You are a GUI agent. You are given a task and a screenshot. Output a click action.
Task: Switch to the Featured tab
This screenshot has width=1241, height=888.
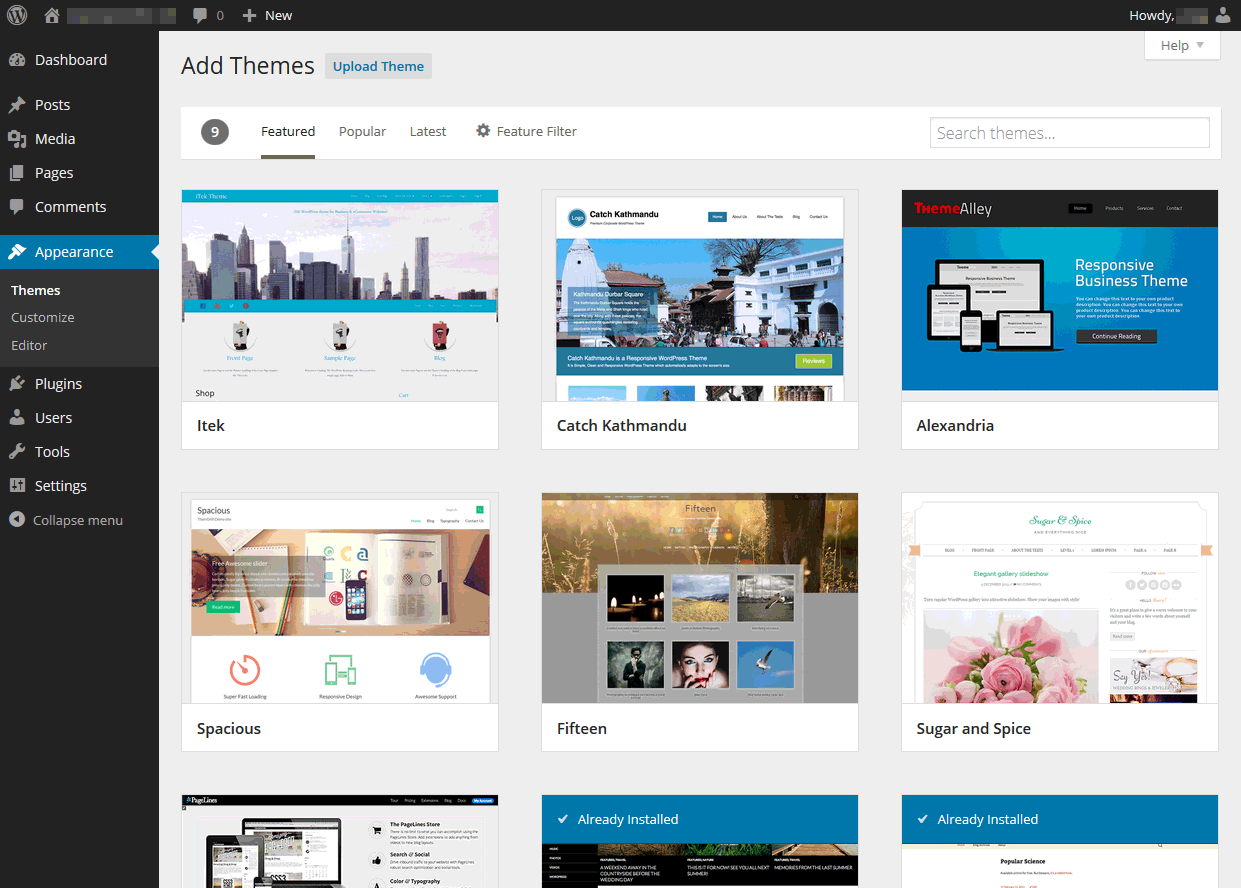tap(288, 131)
